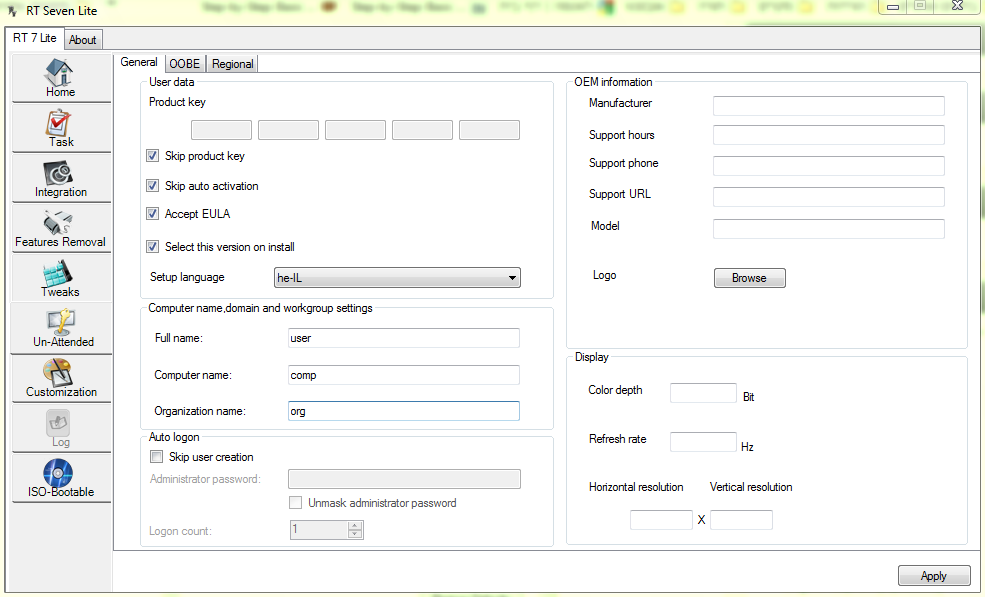Image resolution: width=985 pixels, height=597 pixels.
Task: Click the Manufacturer input field
Action: pyautogui.click(x=829, y=106)
